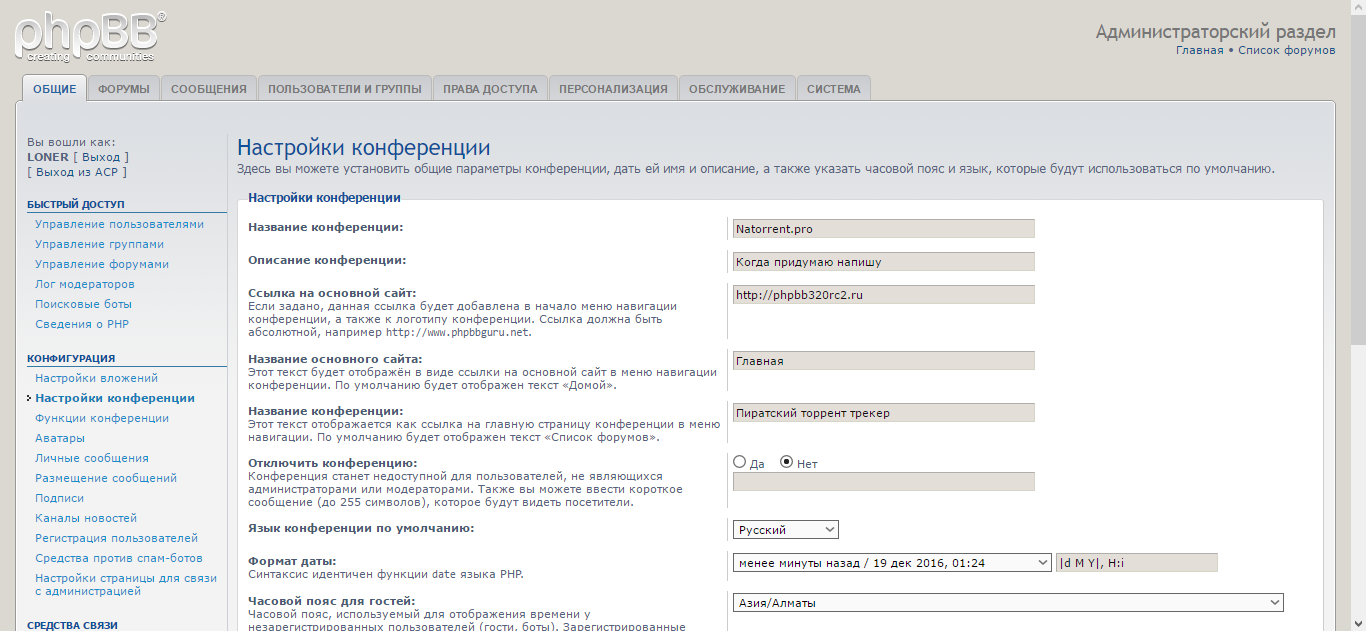Switch to the Форумы tab

(124, 88)
